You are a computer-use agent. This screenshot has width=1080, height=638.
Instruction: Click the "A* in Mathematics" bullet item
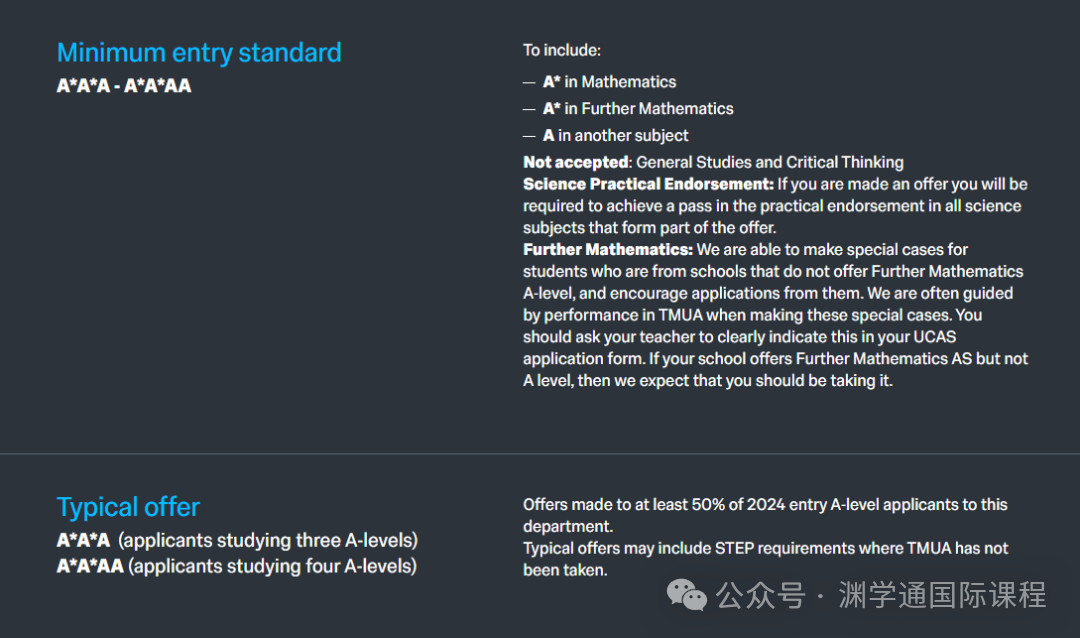point(609,82)
